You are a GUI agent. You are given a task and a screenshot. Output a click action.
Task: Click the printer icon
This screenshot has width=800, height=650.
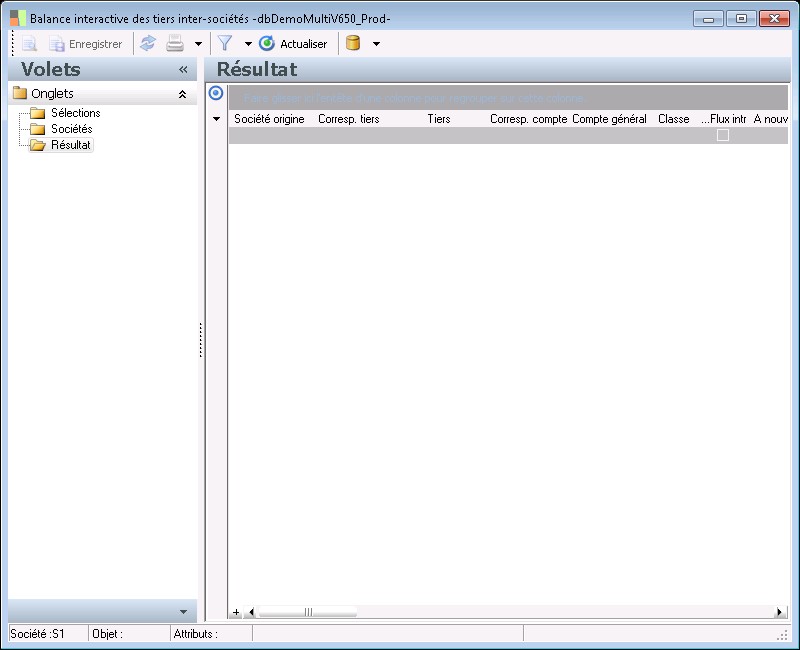(x=175, y=44)
